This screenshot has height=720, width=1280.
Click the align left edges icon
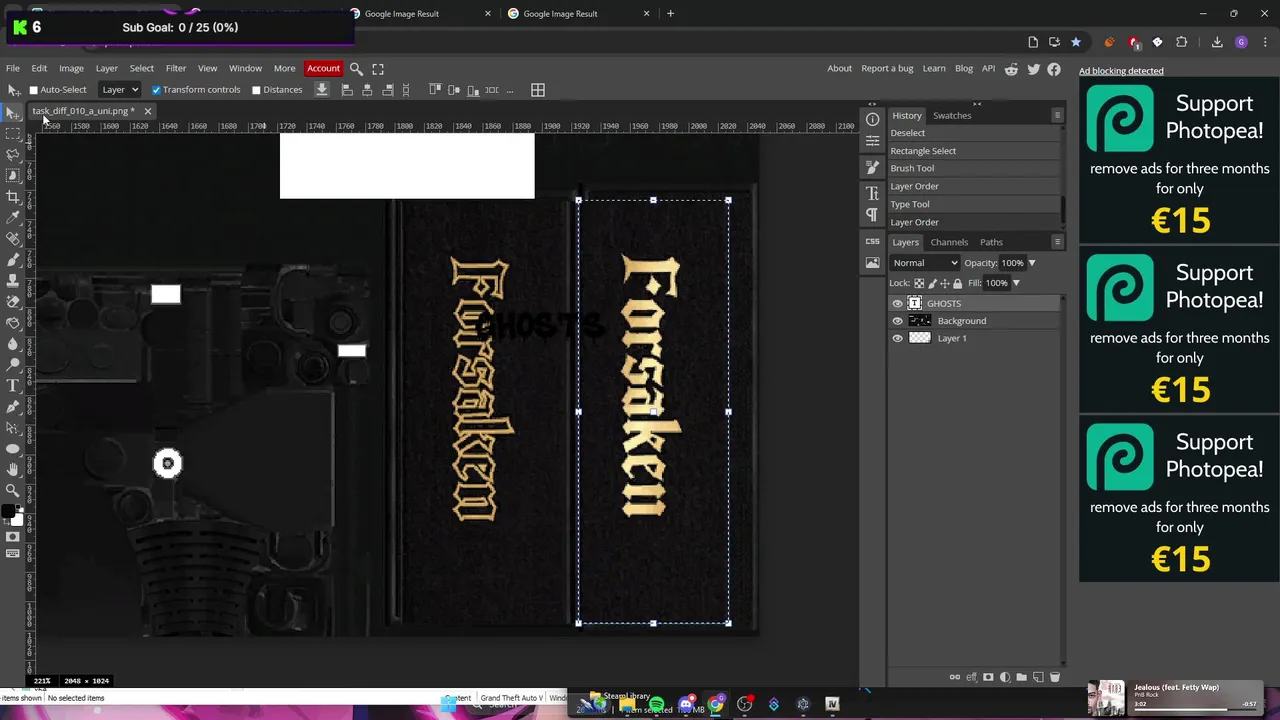[x=347, y=90]
